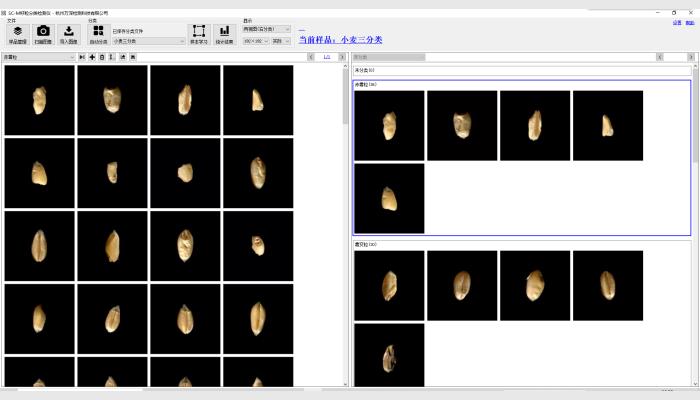This screenshot has height=400, width=700.
Task: Click the layers-stack sample button in toolbar
Action: coord(18,35)
